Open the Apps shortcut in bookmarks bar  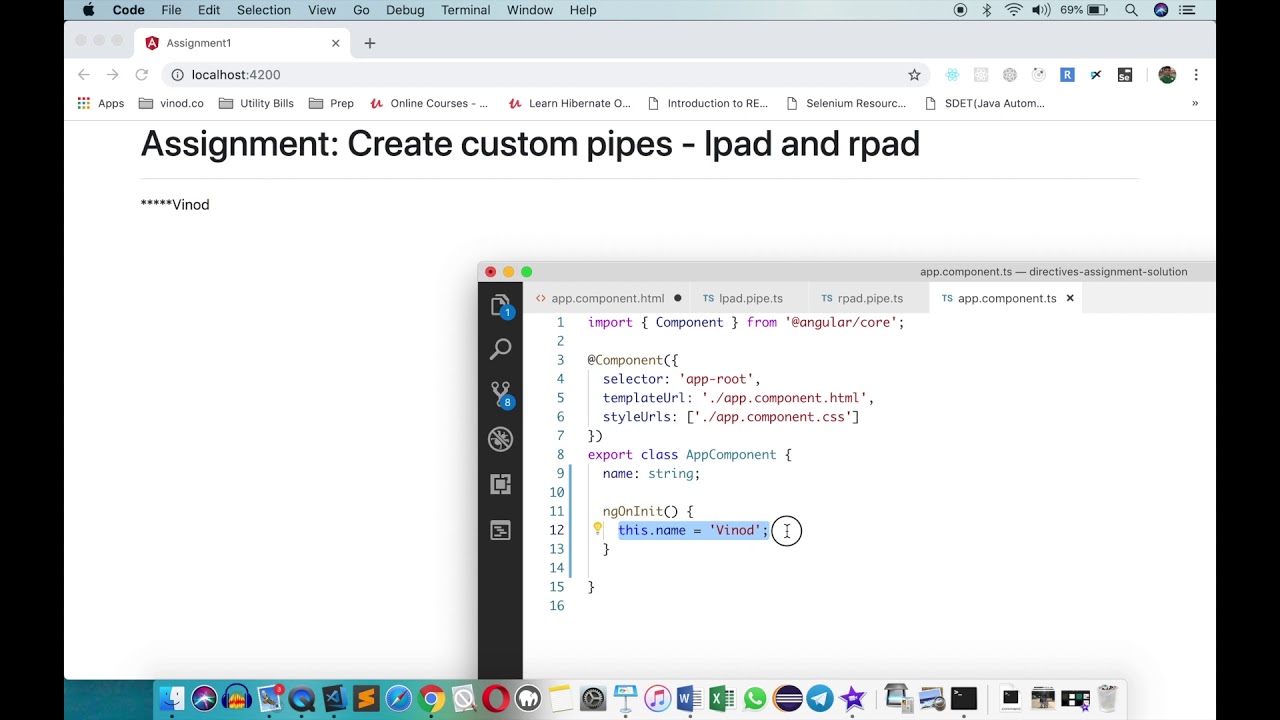pos(101,103)
